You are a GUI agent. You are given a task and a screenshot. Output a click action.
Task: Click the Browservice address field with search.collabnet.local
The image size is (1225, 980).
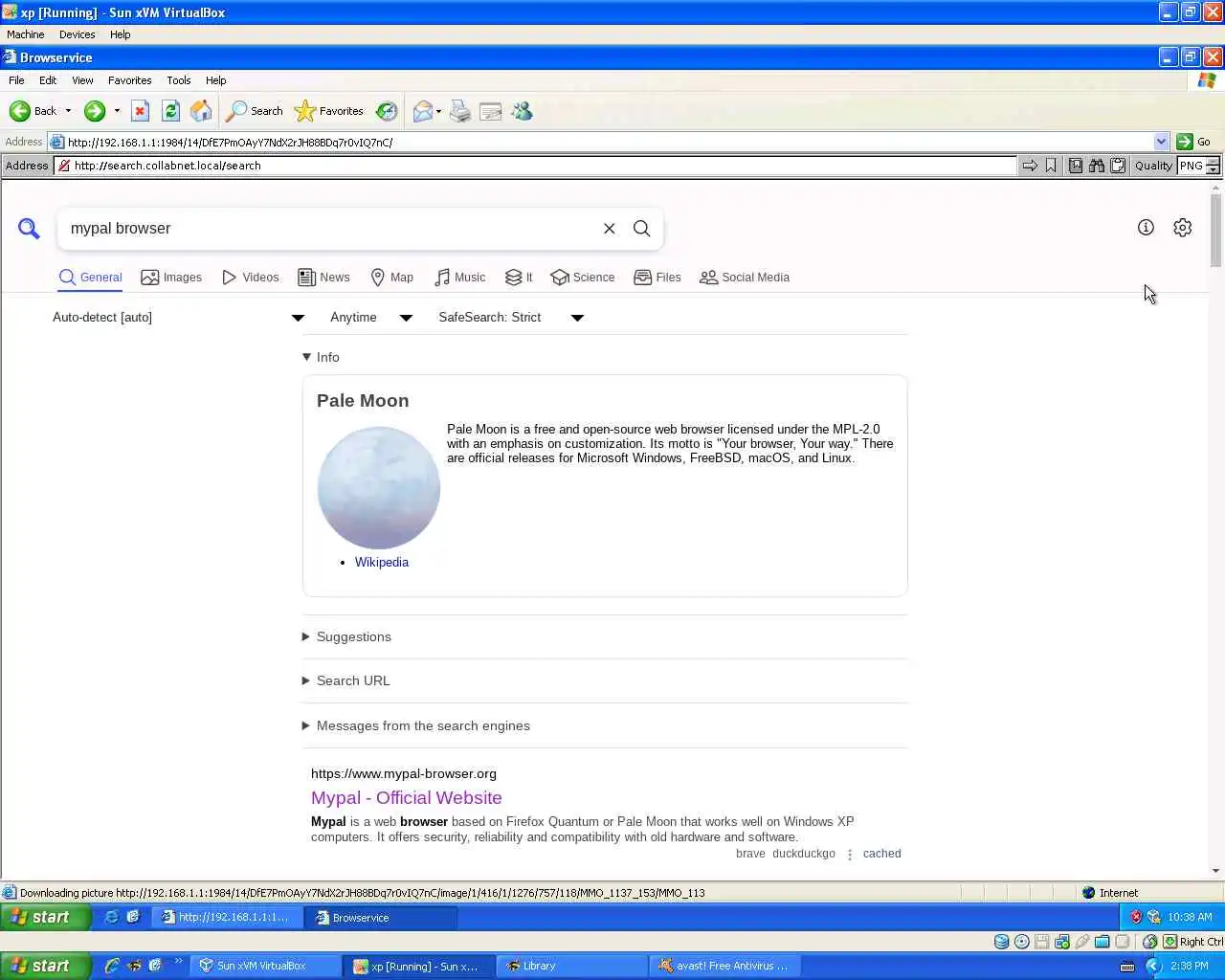(x=535, y=166)
